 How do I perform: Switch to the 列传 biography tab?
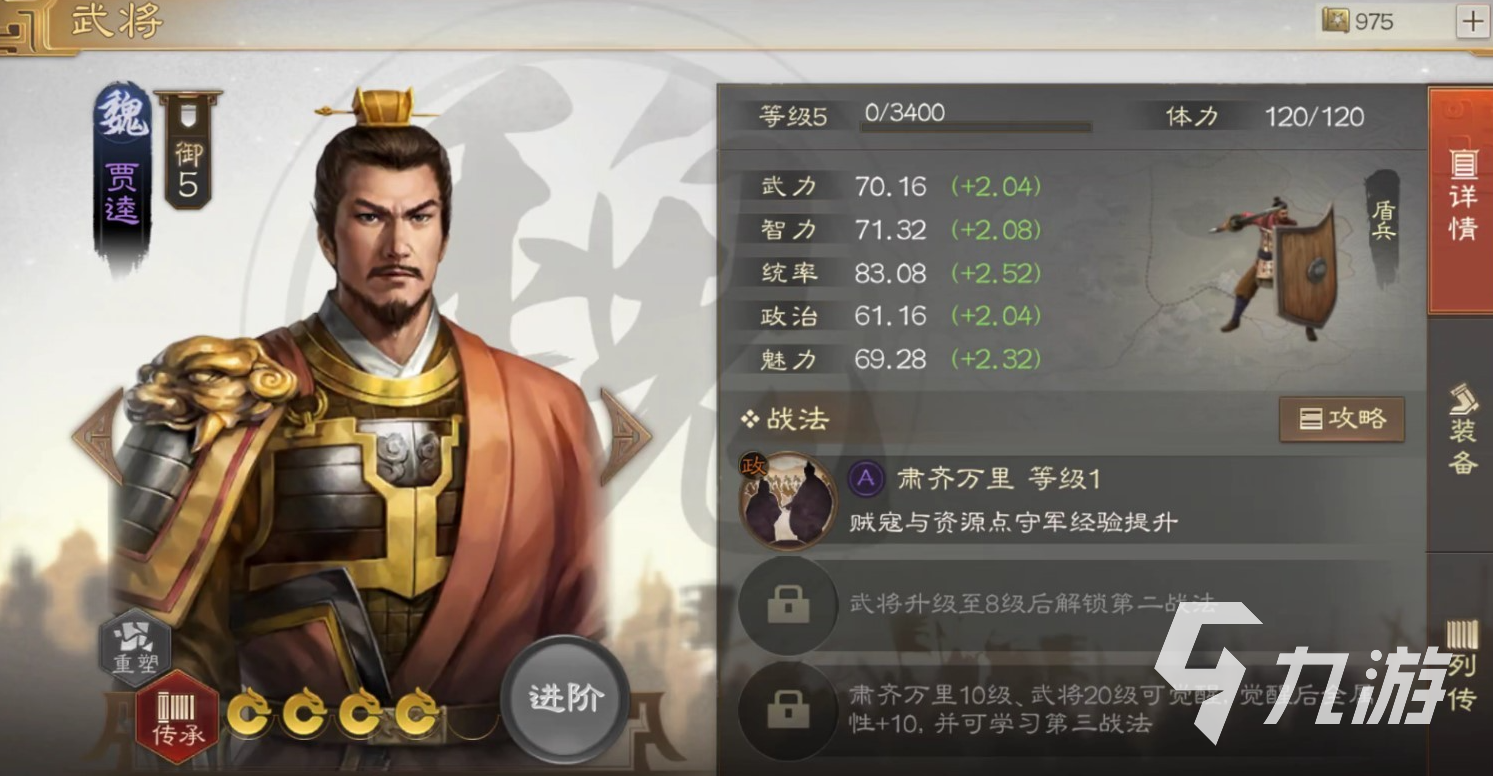pos(1461,664)
